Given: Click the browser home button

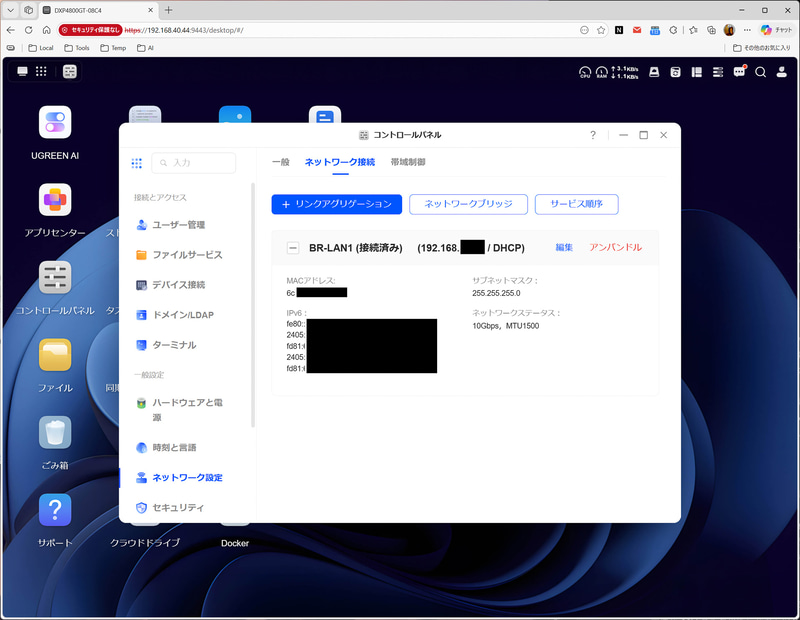Looking at the screenshot, I should (46, 30).
